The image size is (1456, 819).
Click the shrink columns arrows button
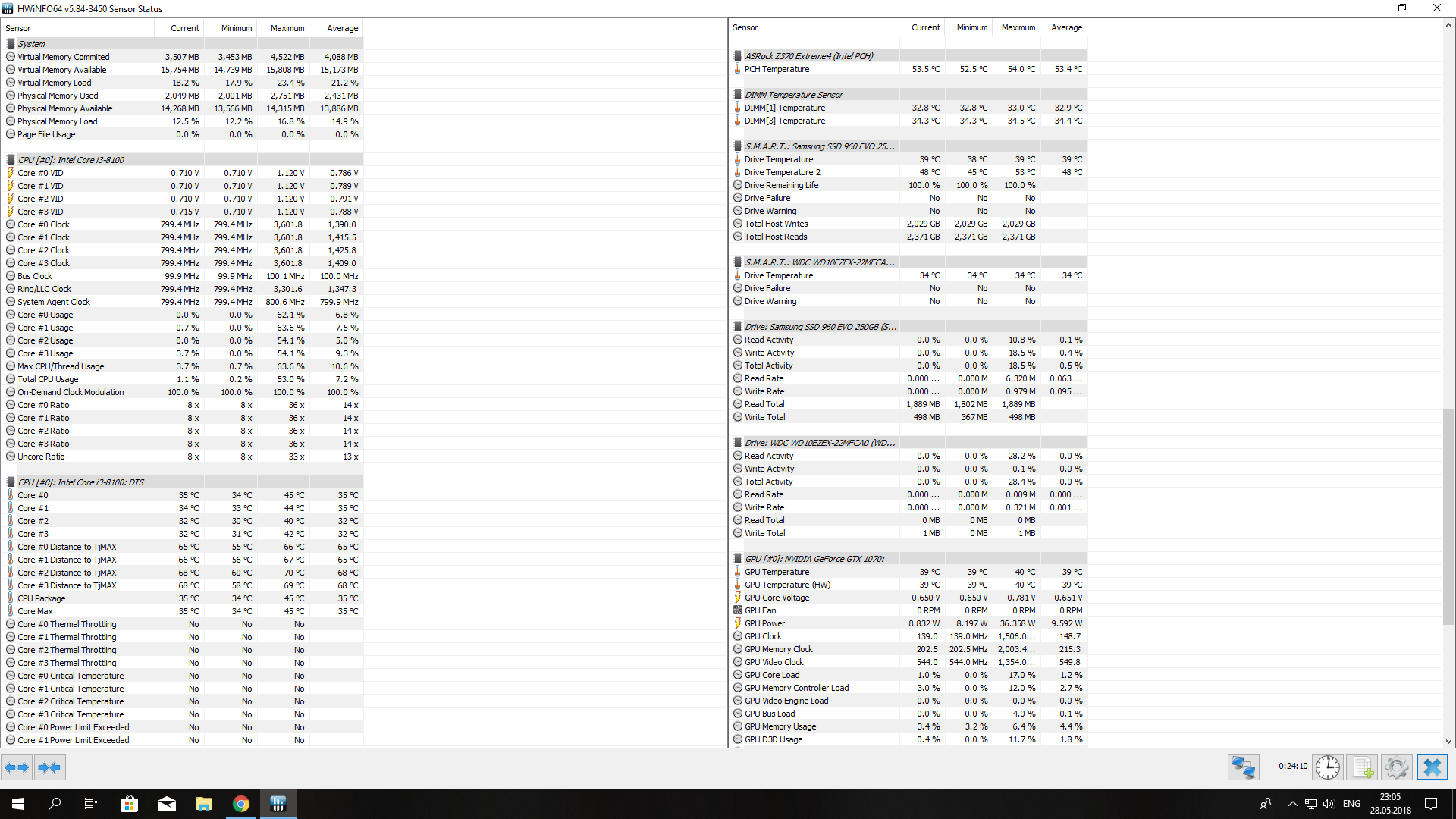(49, 767)
